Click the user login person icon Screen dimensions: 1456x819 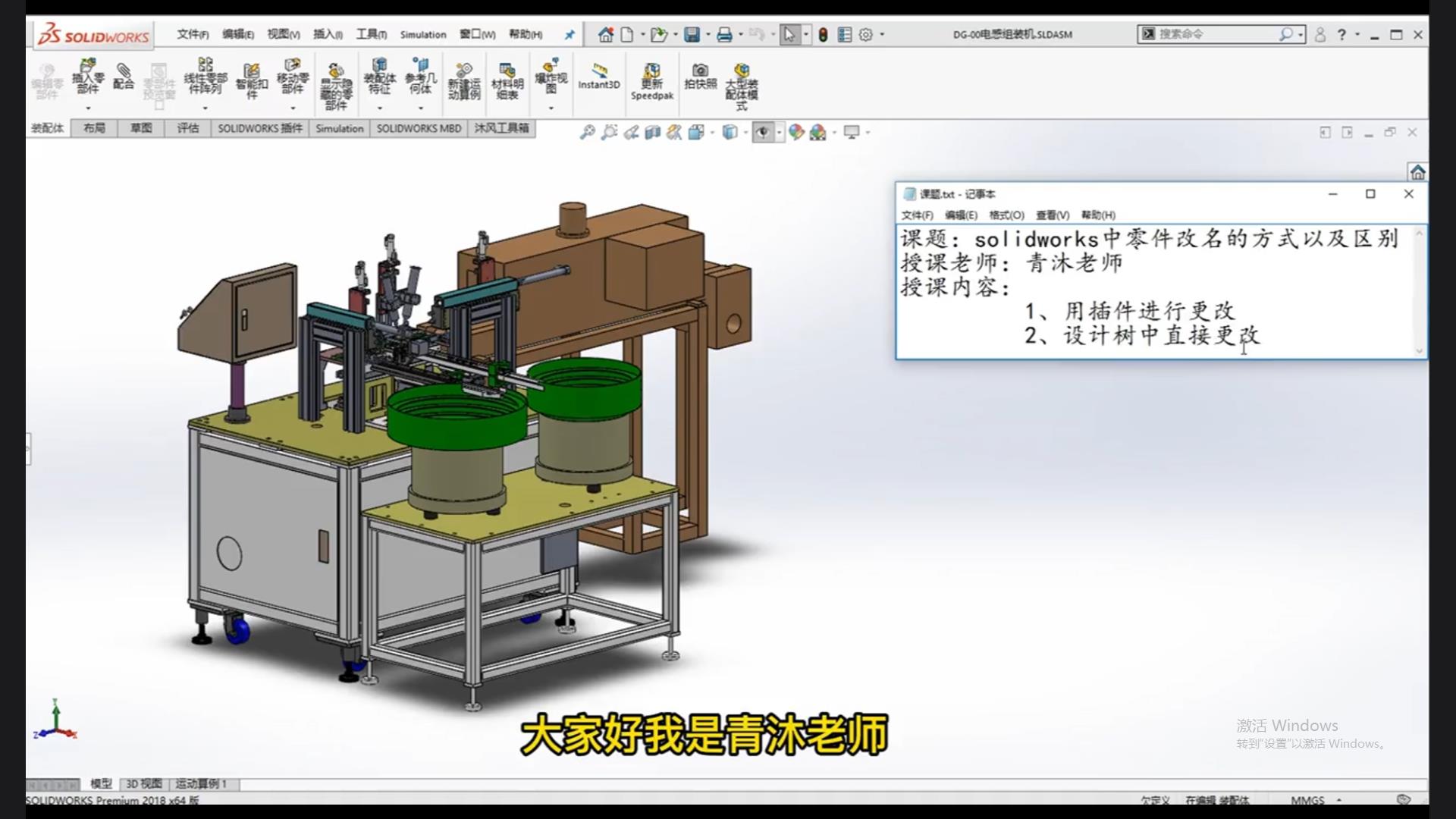click(x=1320, y=34)
